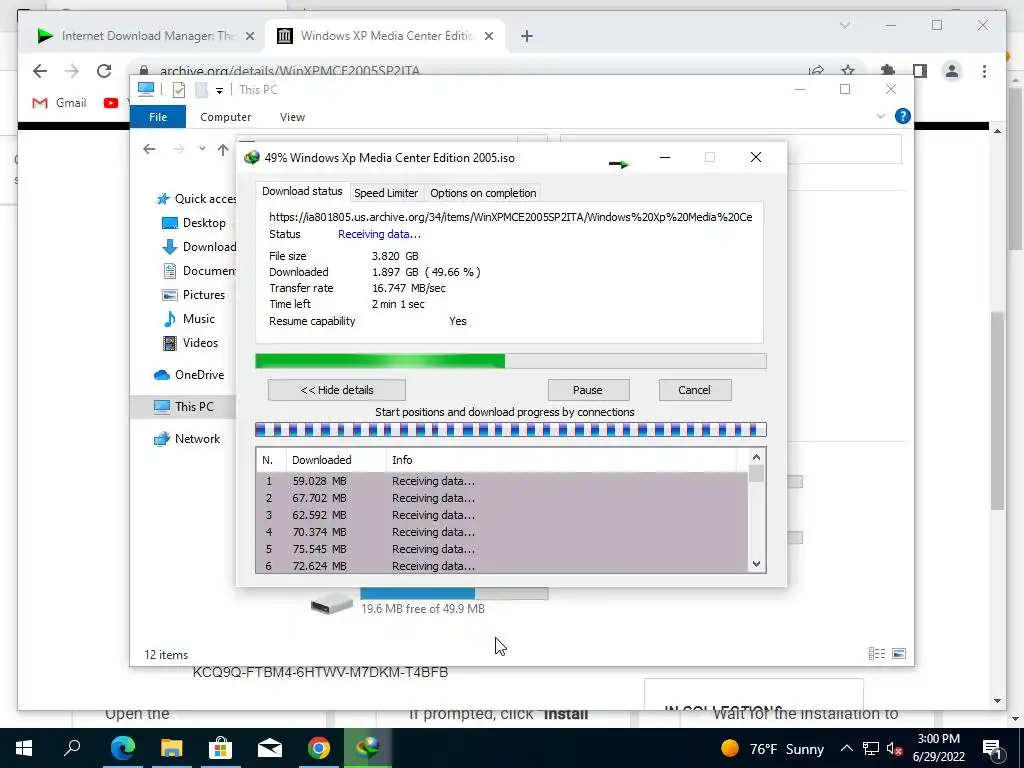Viewport: 1024px width, 768px height.
Task: Cancel the download in progress
Action: tap(694, 390)
